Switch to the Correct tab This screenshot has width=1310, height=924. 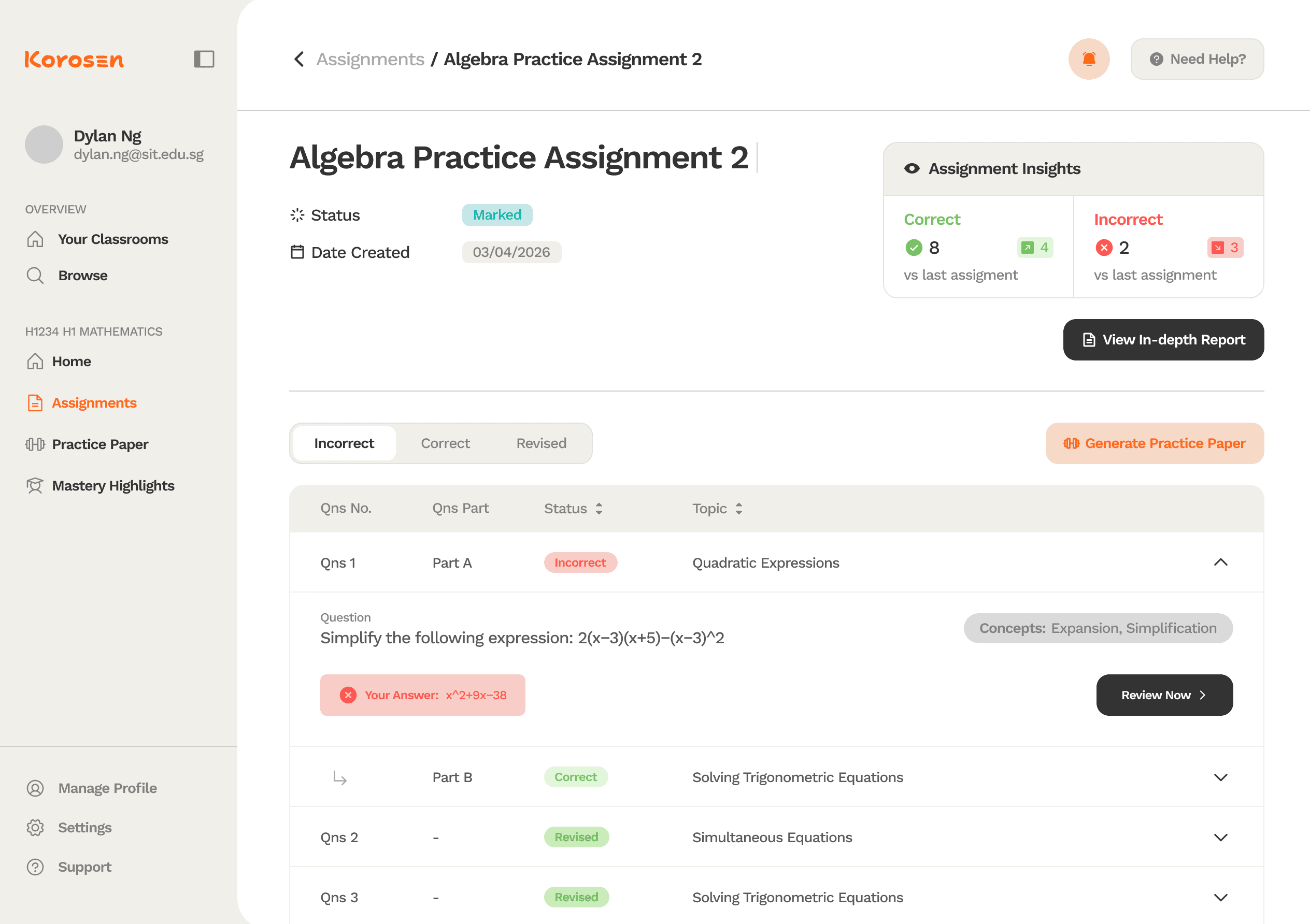[445, 444]
